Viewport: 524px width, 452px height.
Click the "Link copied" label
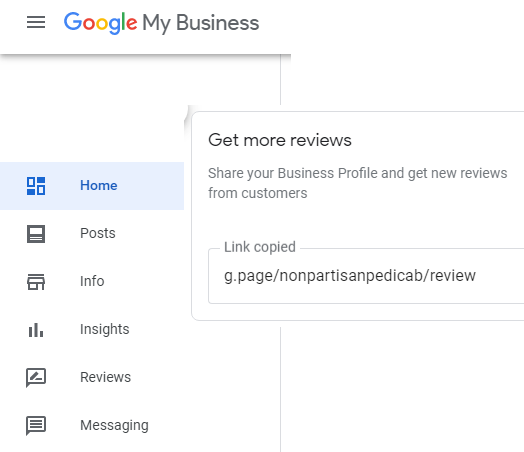(x=260, y=247)
